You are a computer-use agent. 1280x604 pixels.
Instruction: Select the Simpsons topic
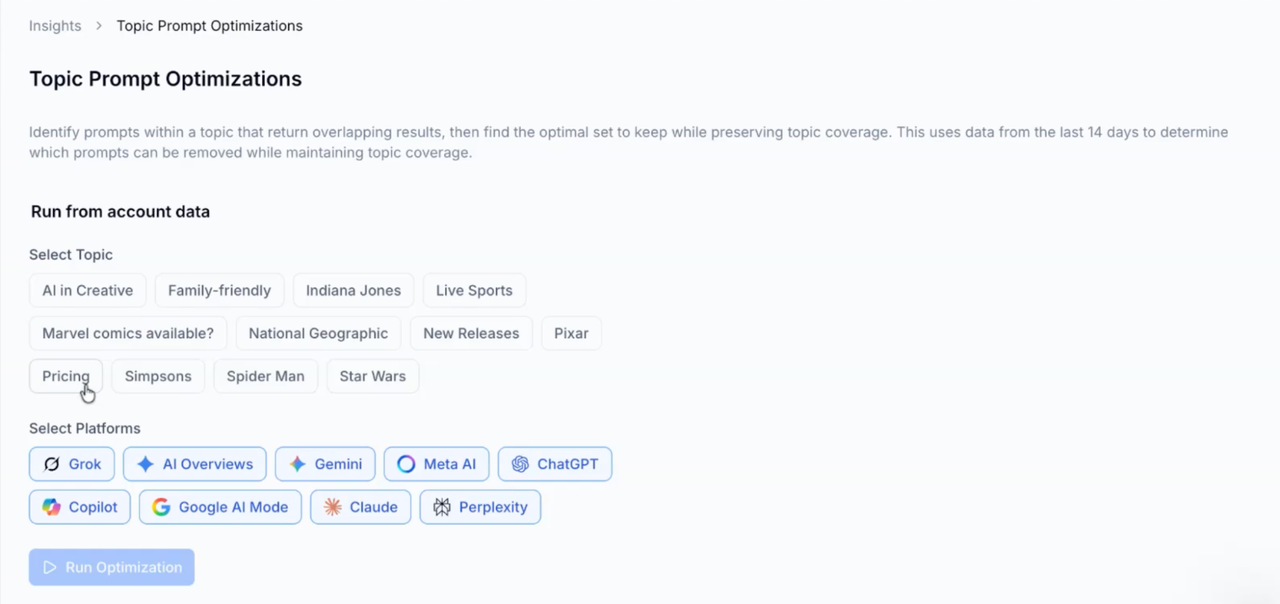[x=158, y=376]
